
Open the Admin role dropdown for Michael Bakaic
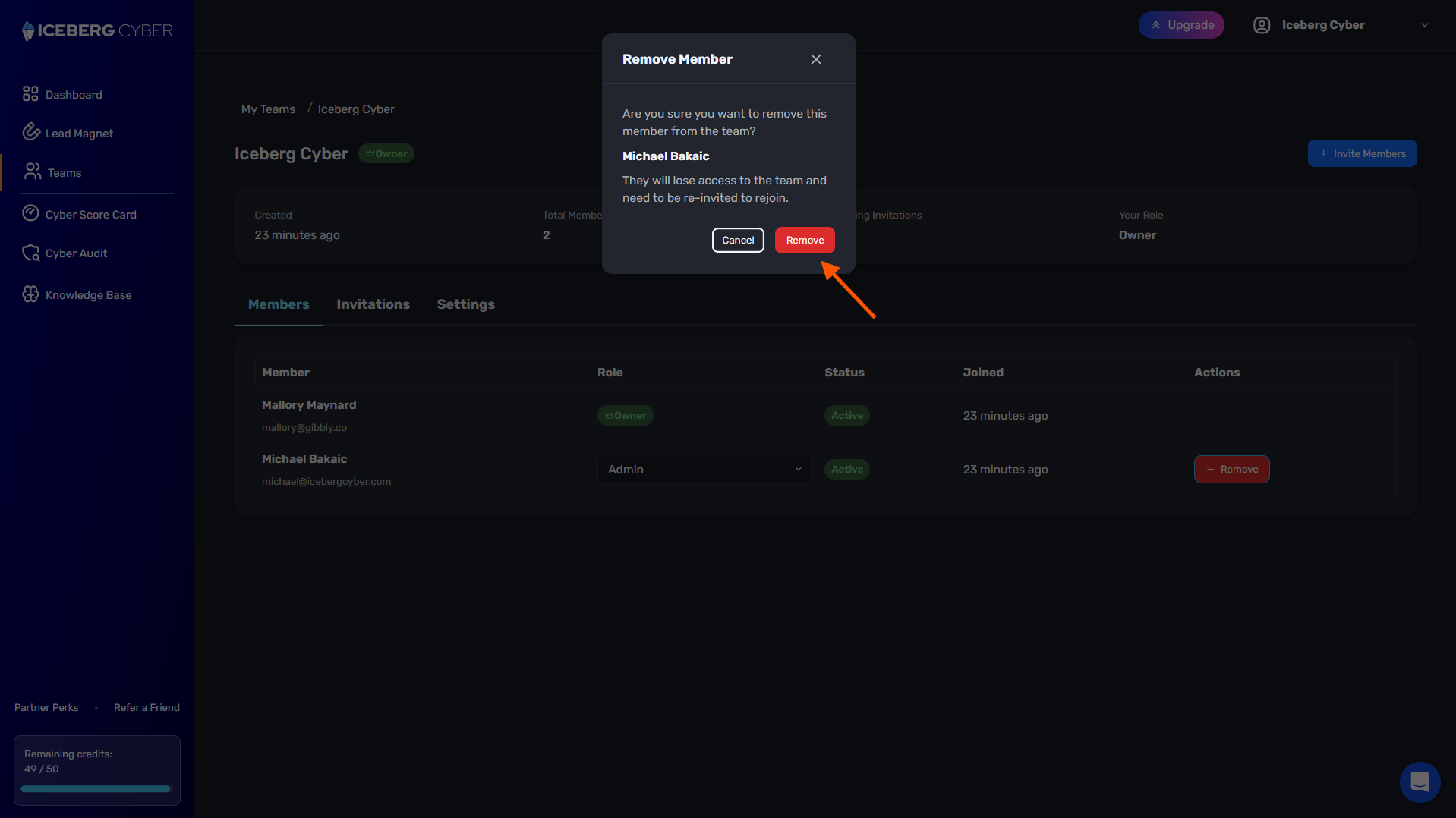(704, 469)
